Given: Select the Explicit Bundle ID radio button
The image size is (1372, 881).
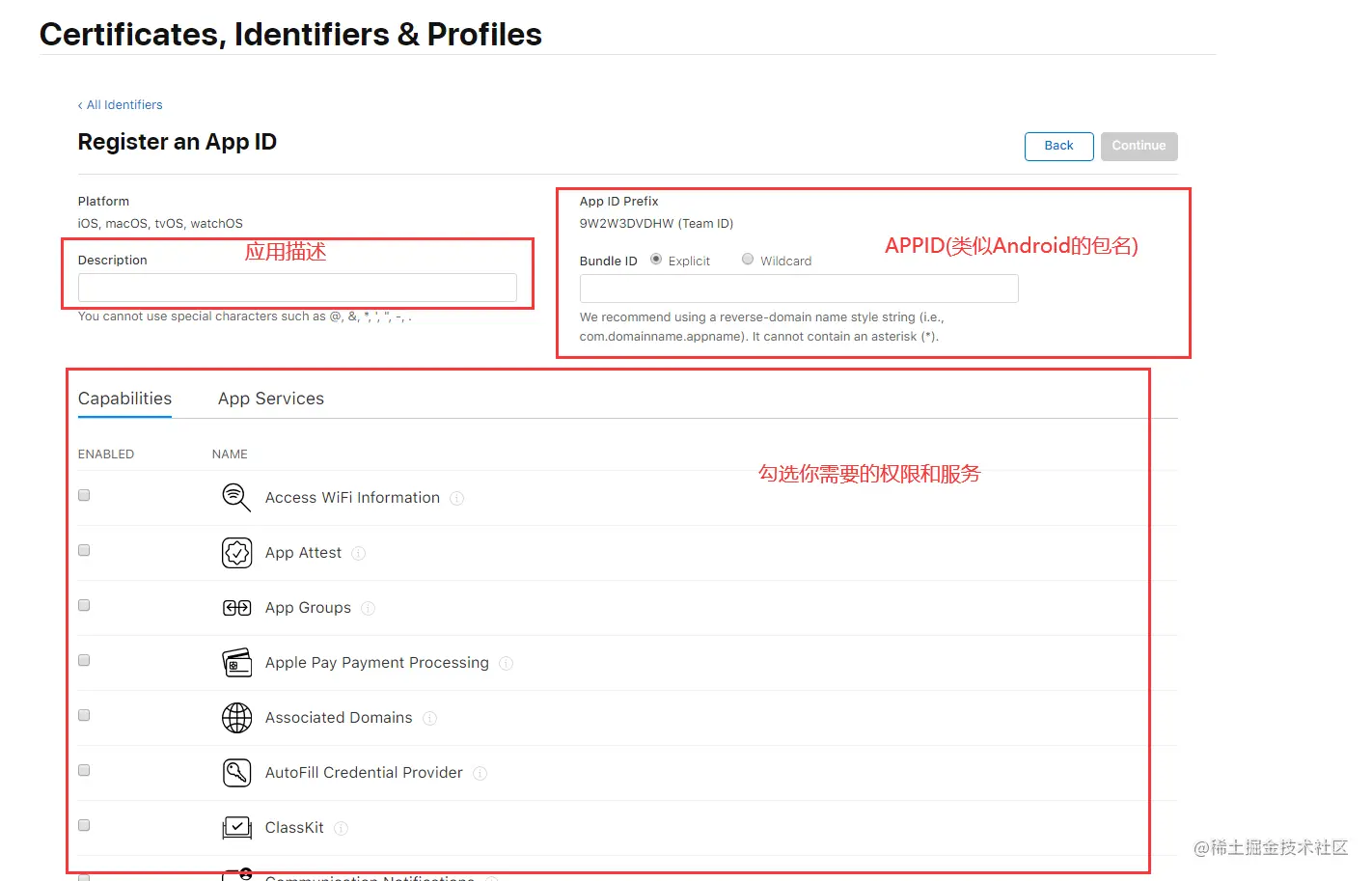Looking at the screenshot, I should [656, 259].
